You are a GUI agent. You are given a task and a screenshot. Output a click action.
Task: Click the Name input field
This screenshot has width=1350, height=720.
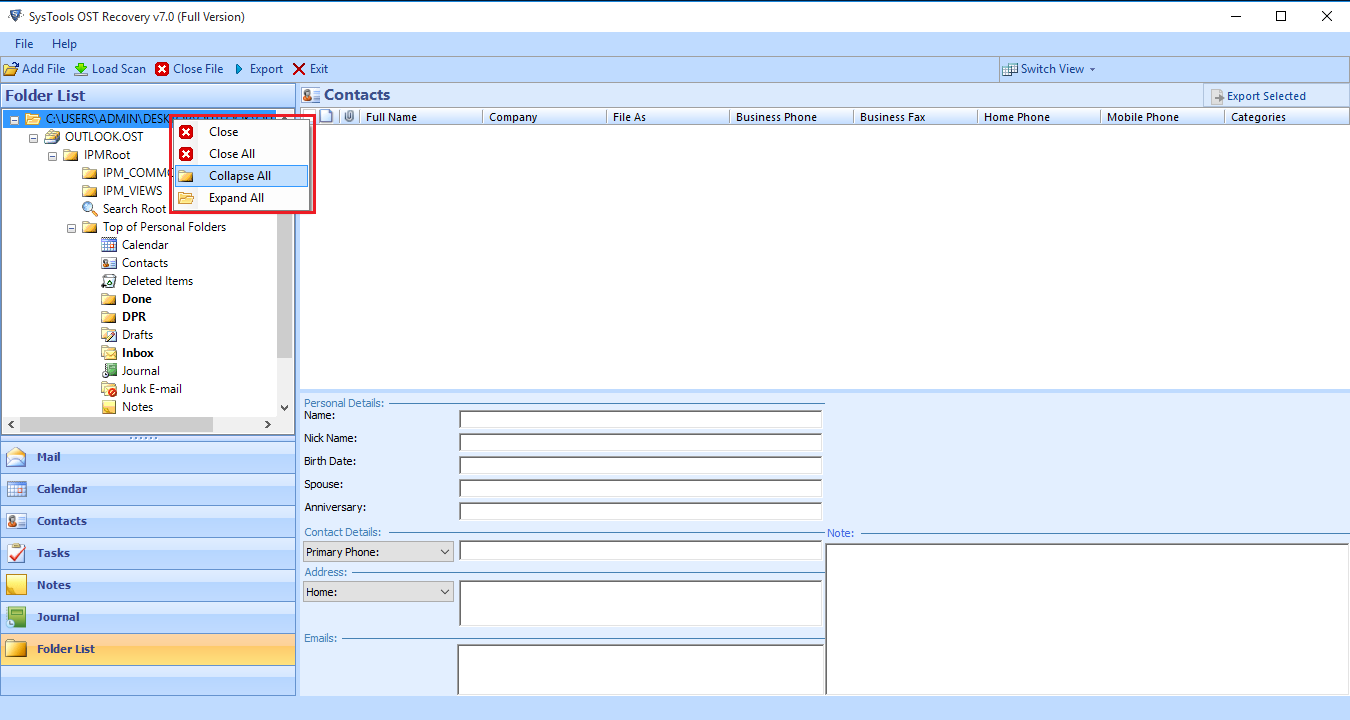640,419
